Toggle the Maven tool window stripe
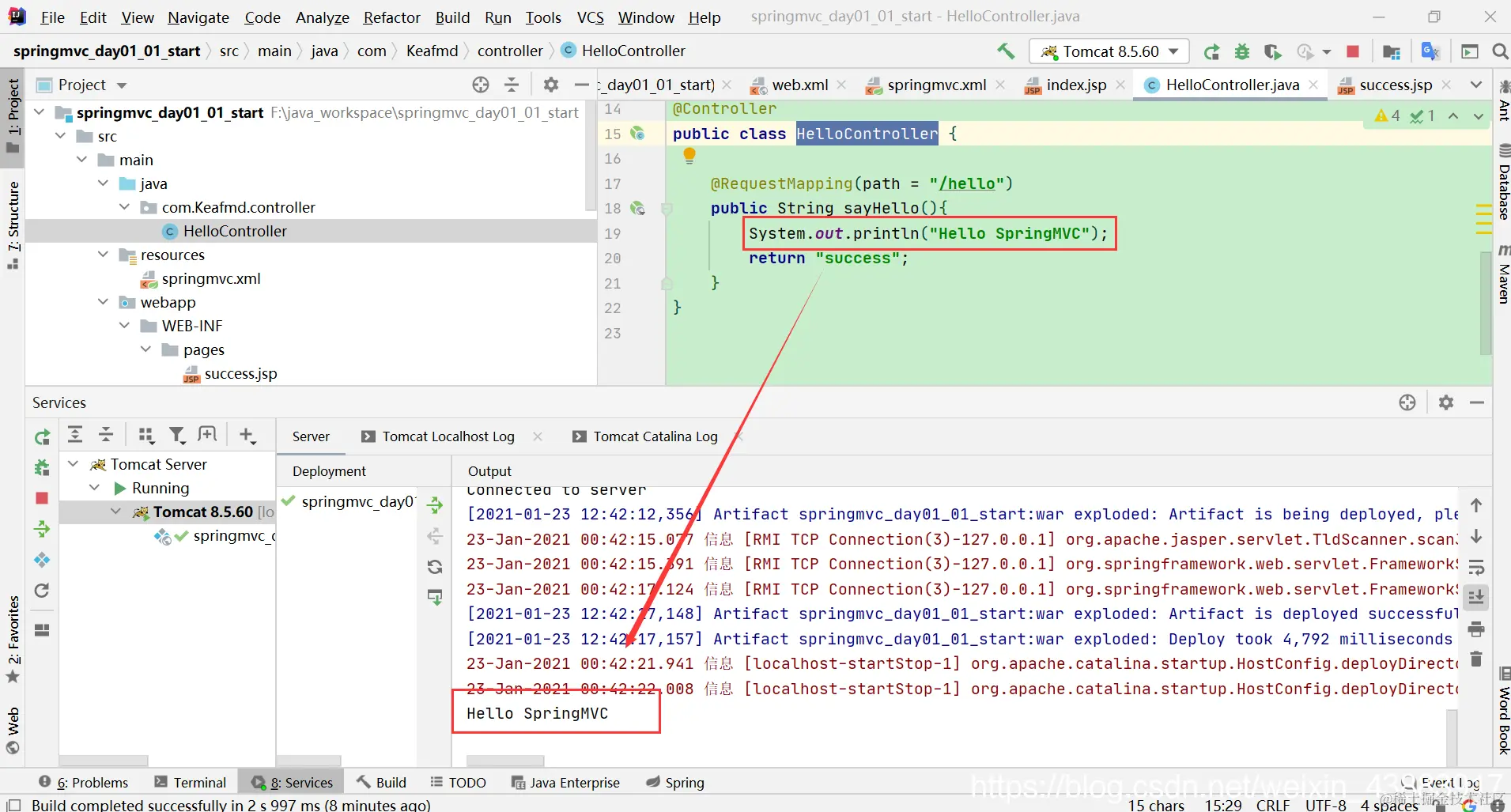This screenshot has width=1511, height=812. [x=1503, y=274]
